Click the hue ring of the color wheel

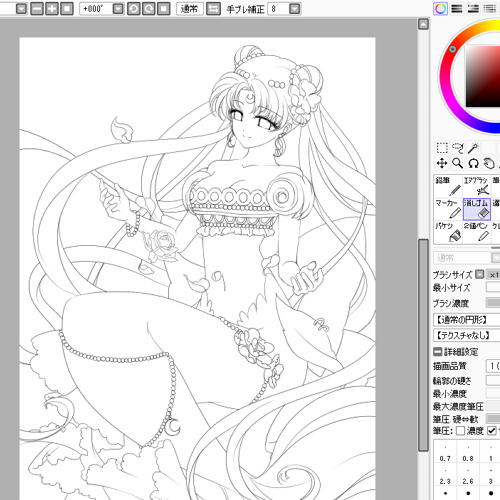(446, 77)
